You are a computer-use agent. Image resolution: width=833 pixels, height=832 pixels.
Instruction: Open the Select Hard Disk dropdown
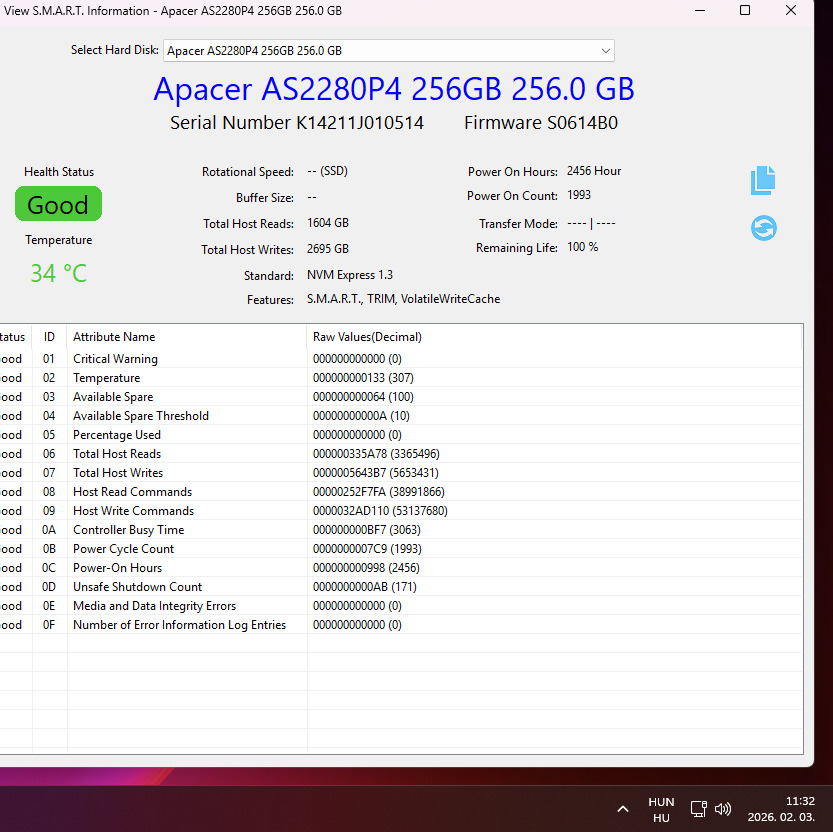click(x=388, y=50)
